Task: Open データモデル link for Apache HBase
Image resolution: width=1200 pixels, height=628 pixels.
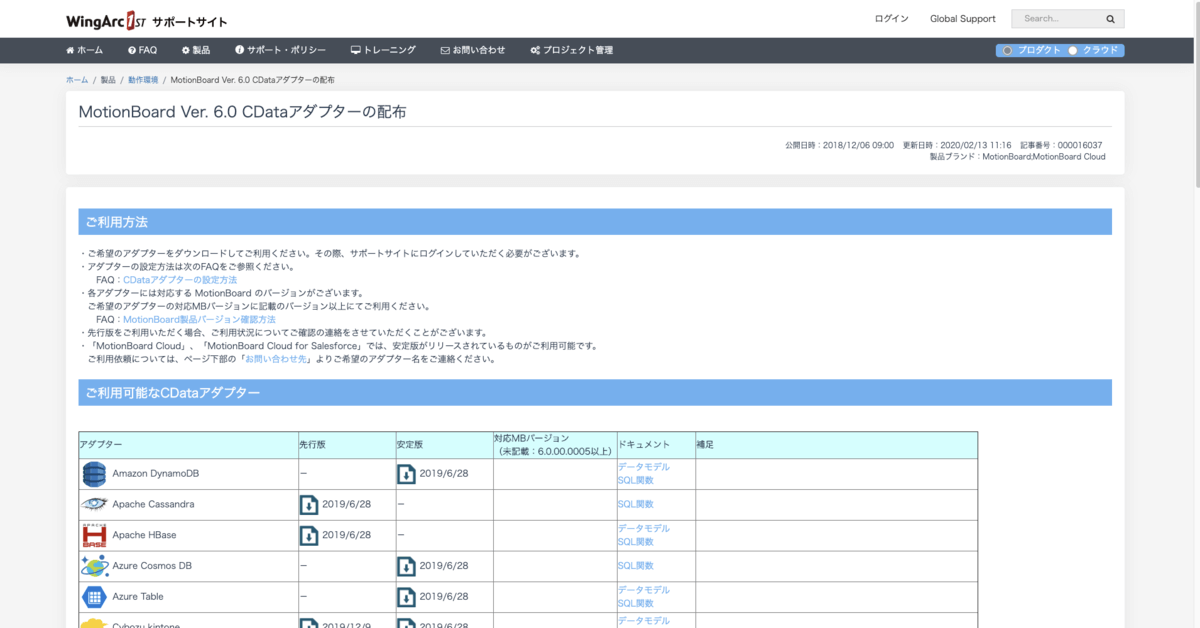Action: tap(643, 528)
